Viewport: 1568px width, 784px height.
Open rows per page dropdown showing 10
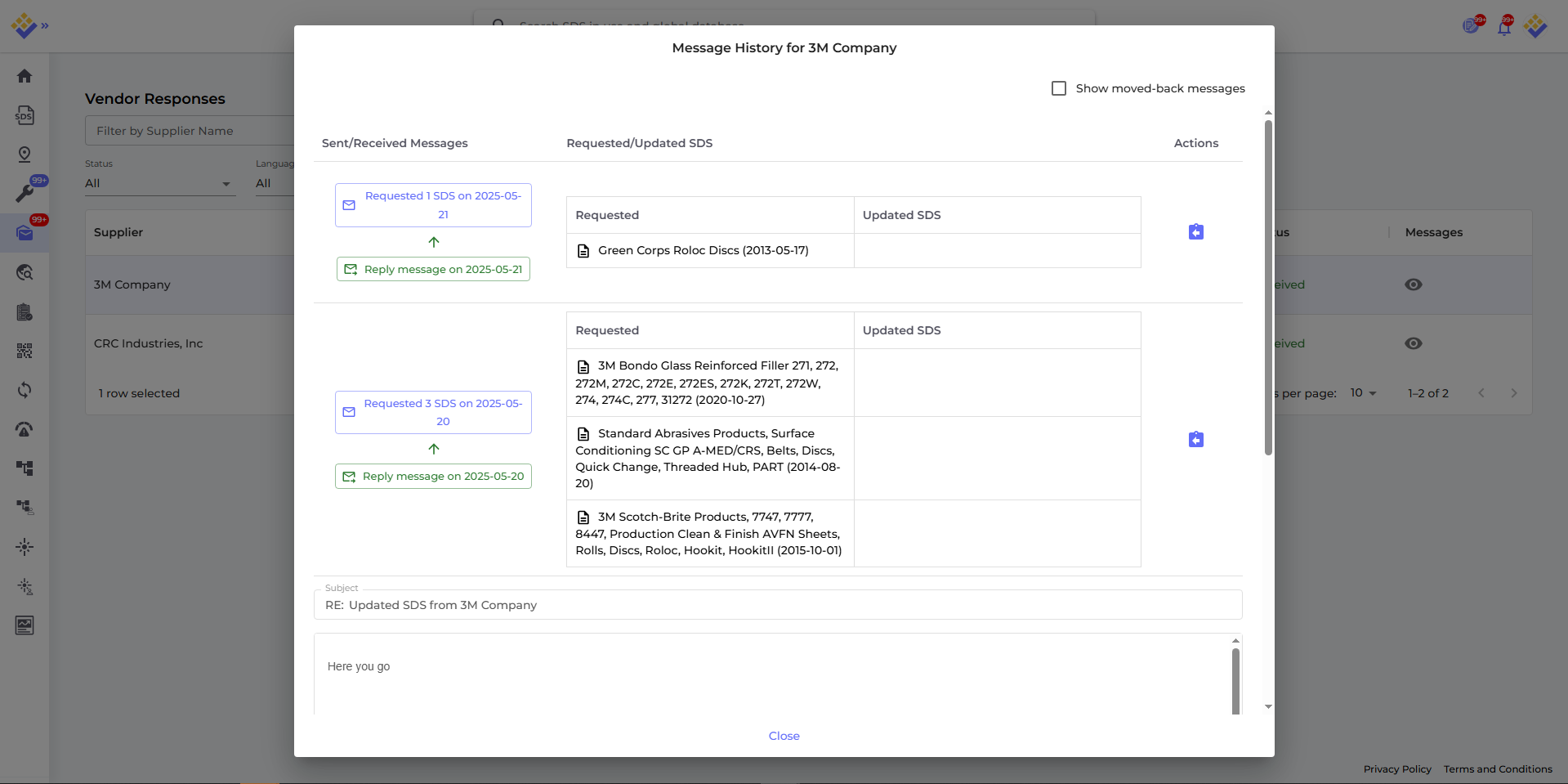(1363, 393)
